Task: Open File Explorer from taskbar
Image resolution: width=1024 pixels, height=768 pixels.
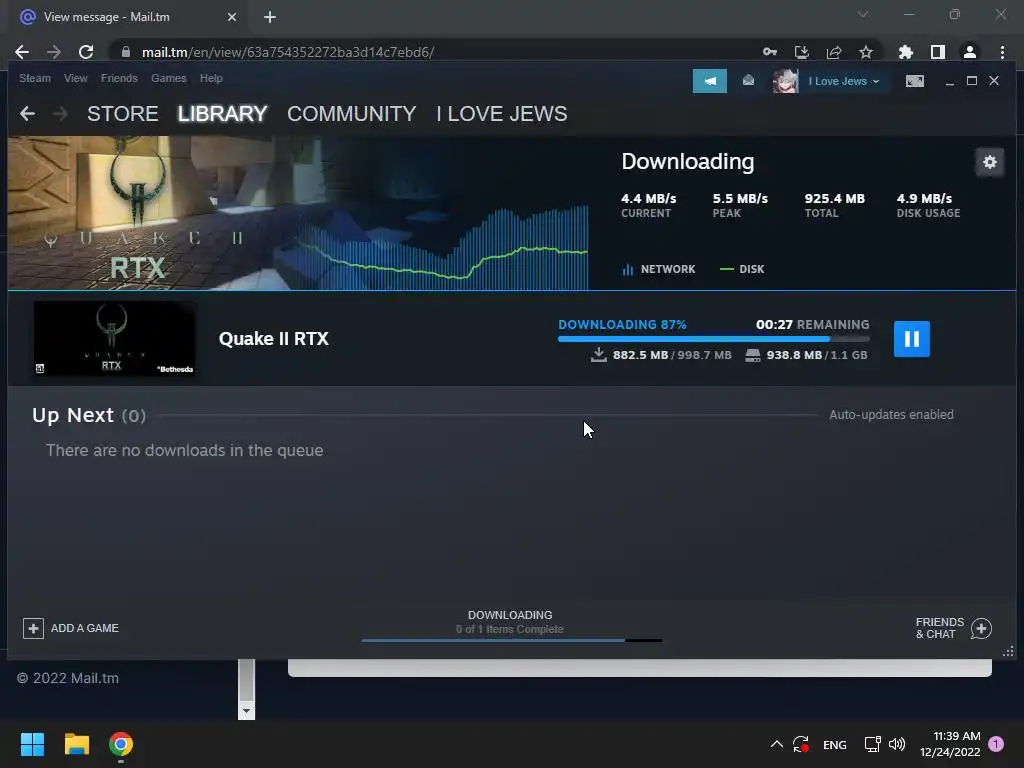Action: 76,744
